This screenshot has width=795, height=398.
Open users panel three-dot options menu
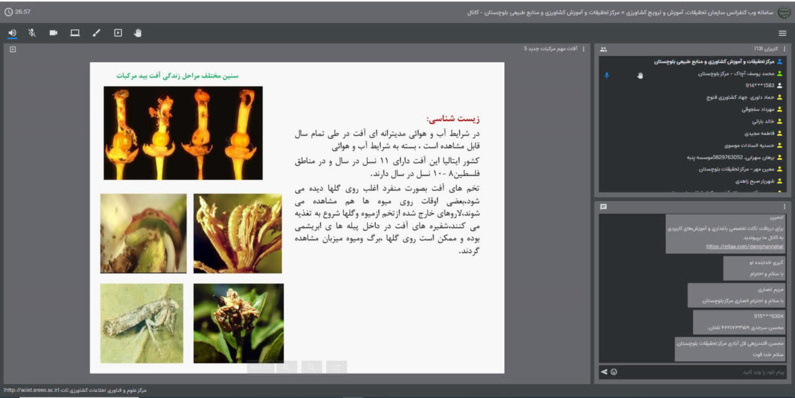pos(784,49)
